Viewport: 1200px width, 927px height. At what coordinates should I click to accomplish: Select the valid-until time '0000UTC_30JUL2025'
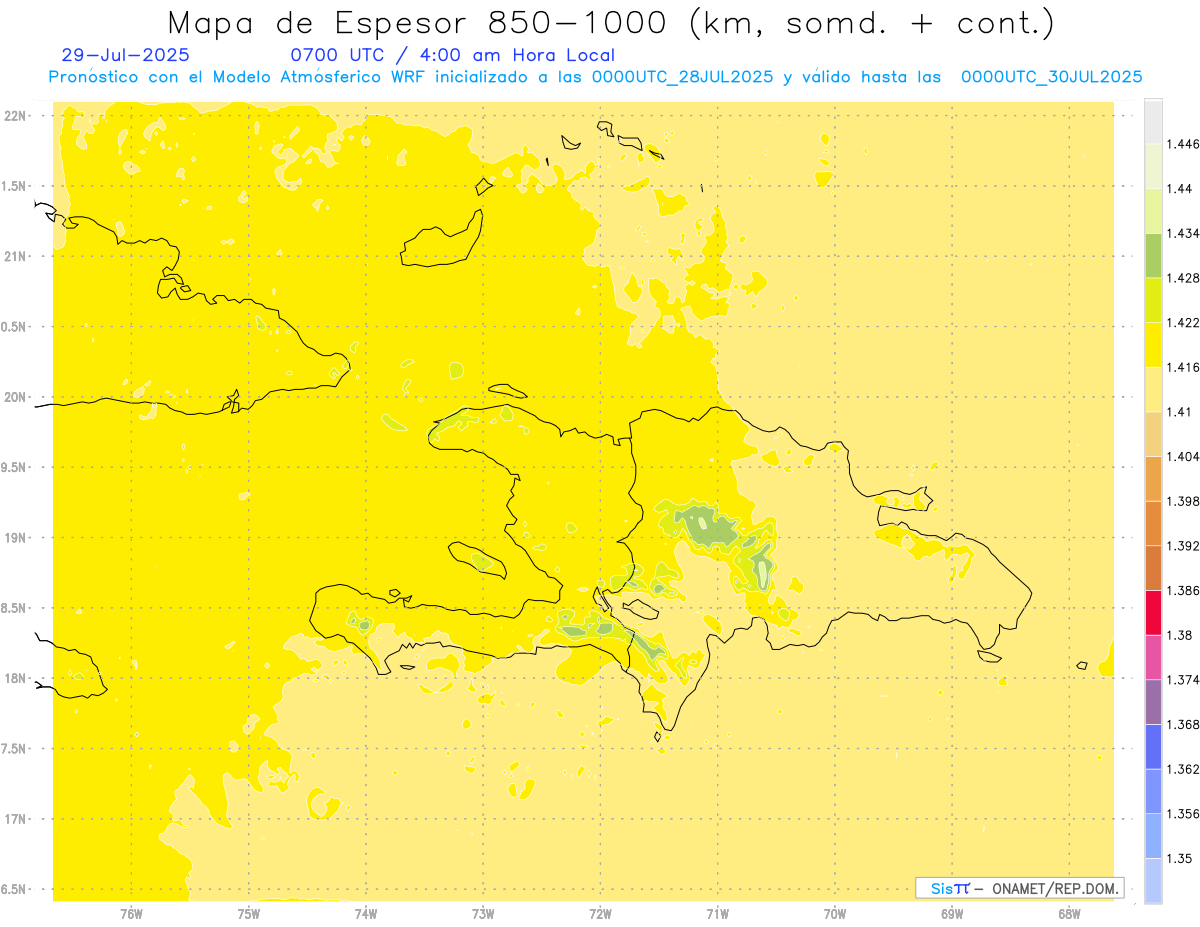coord(1051,77)
